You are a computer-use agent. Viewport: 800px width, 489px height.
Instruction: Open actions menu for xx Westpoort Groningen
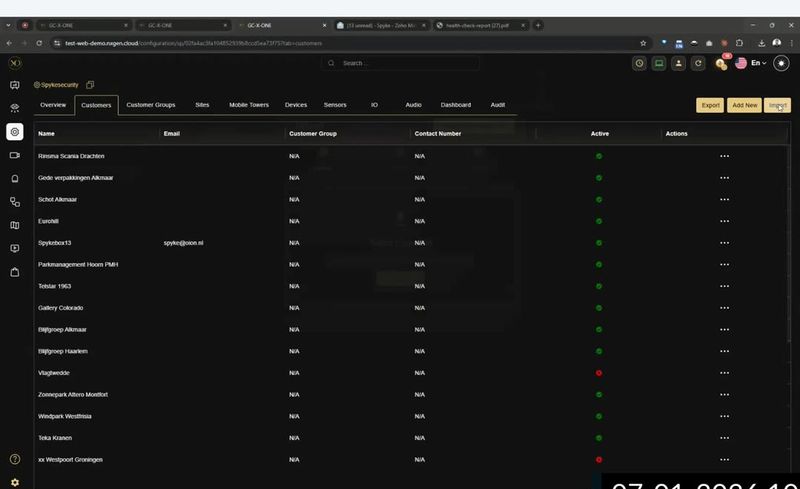pyautogui.click(x=724, y=460)
